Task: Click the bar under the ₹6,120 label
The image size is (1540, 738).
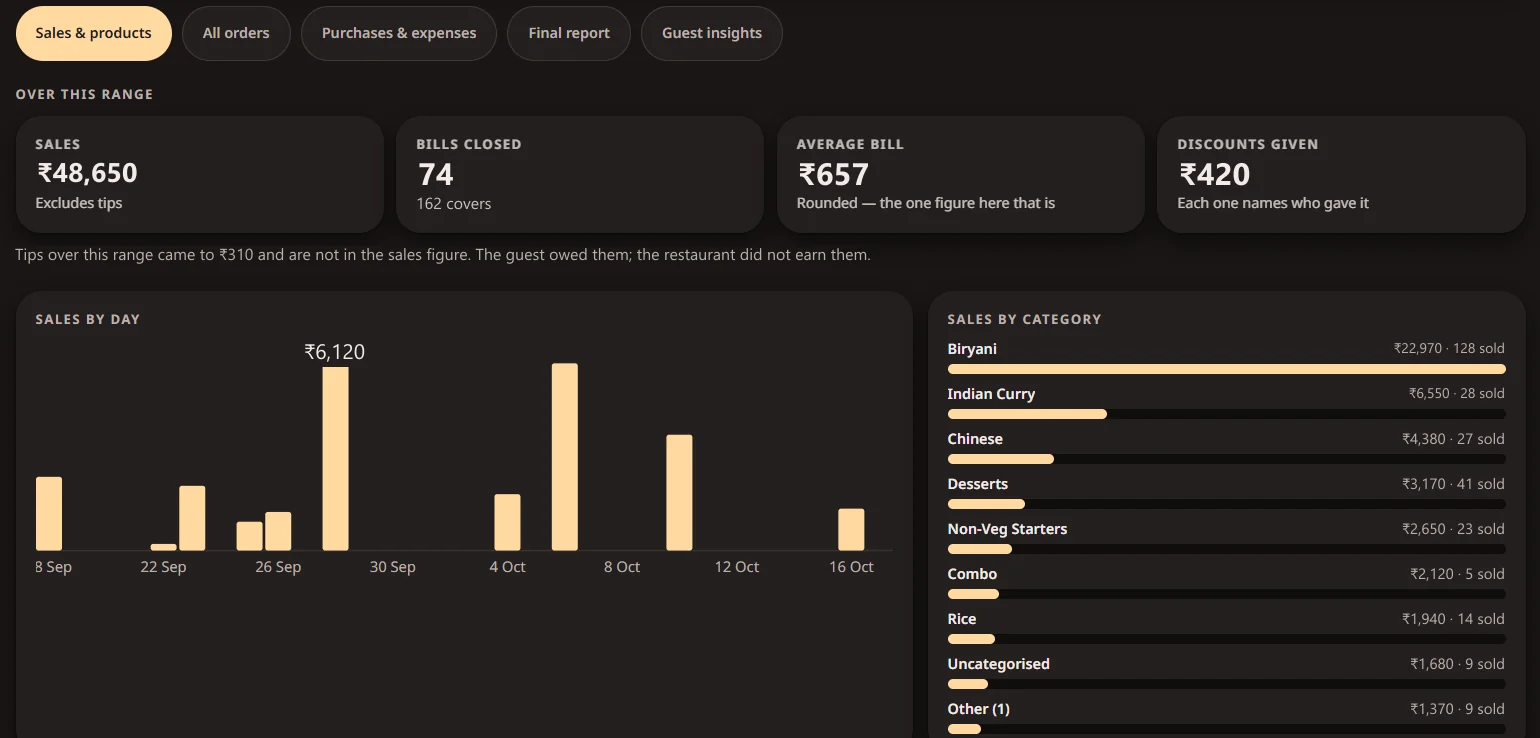Action: tap(335, 459)
